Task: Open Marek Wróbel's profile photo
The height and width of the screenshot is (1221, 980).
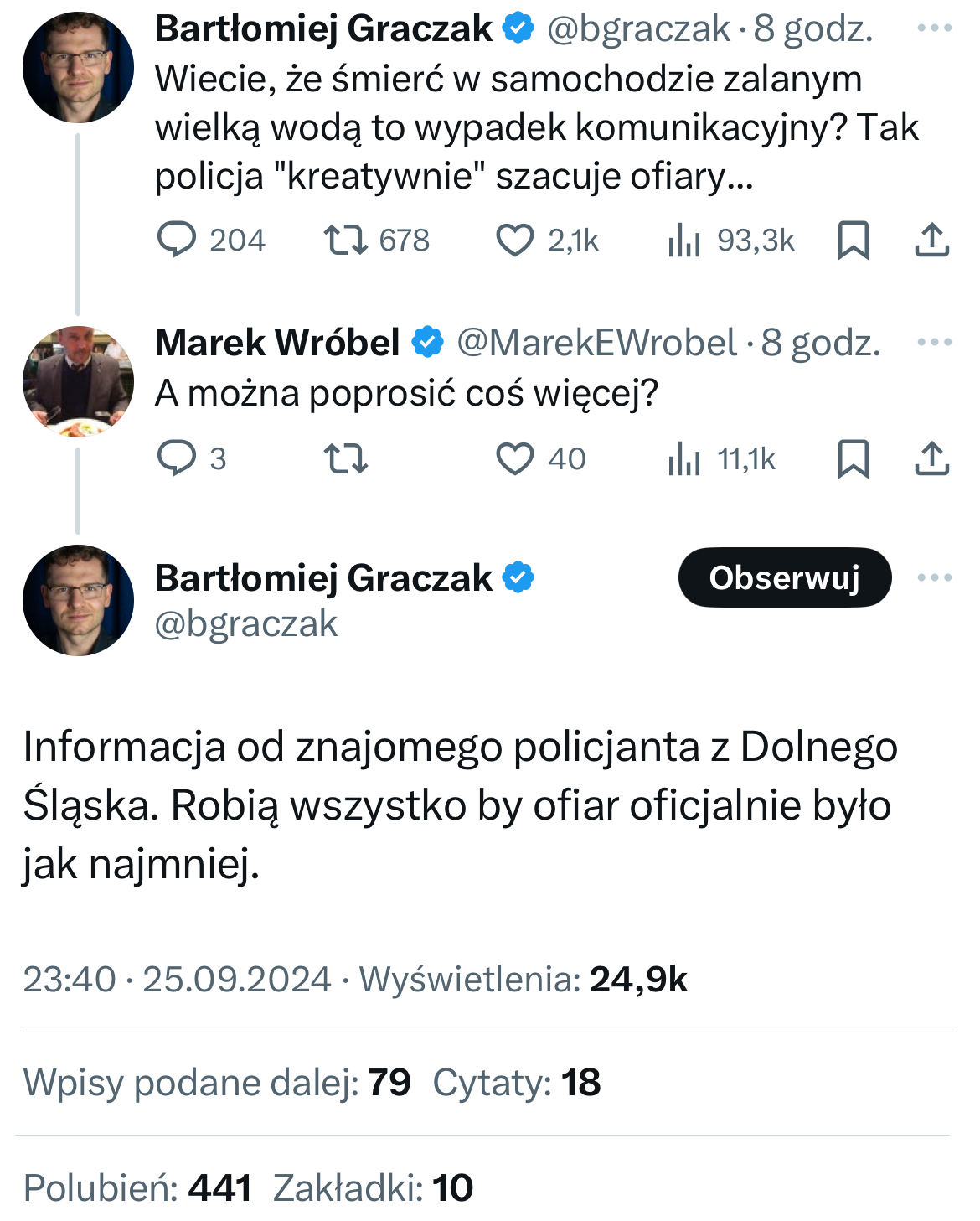Action: pyautogui.click(x=78, y=381)
